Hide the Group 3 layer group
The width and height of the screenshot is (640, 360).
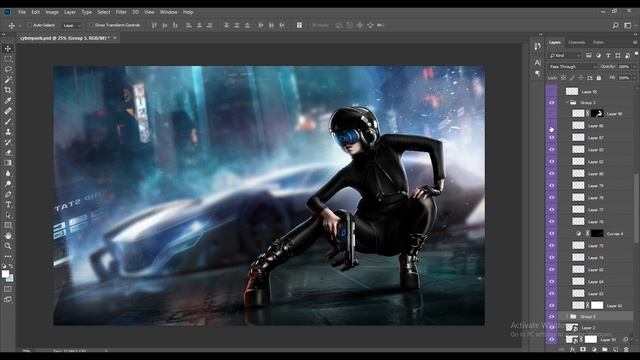(551, 102)
